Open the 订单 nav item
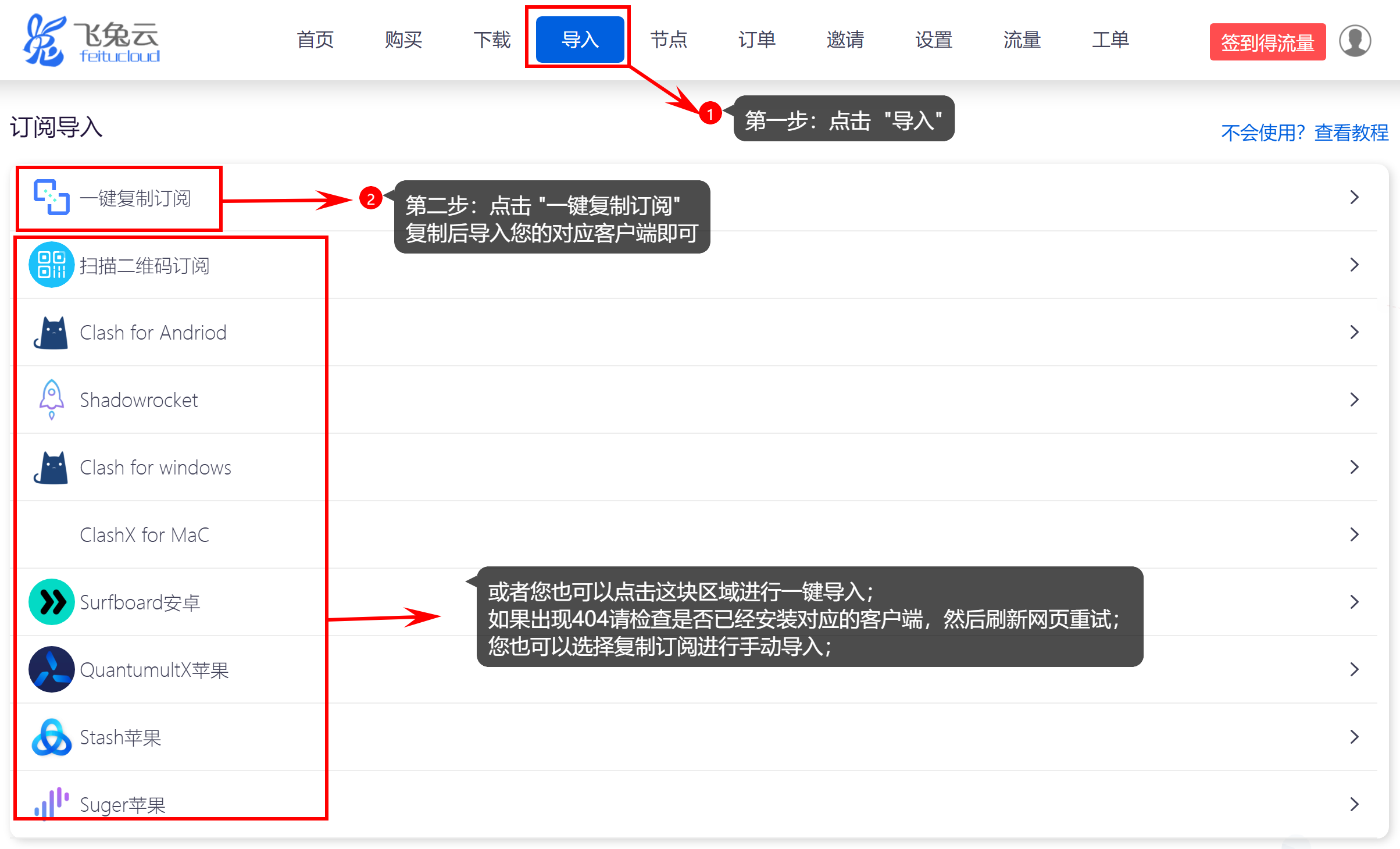 click(x=757, y=40)
